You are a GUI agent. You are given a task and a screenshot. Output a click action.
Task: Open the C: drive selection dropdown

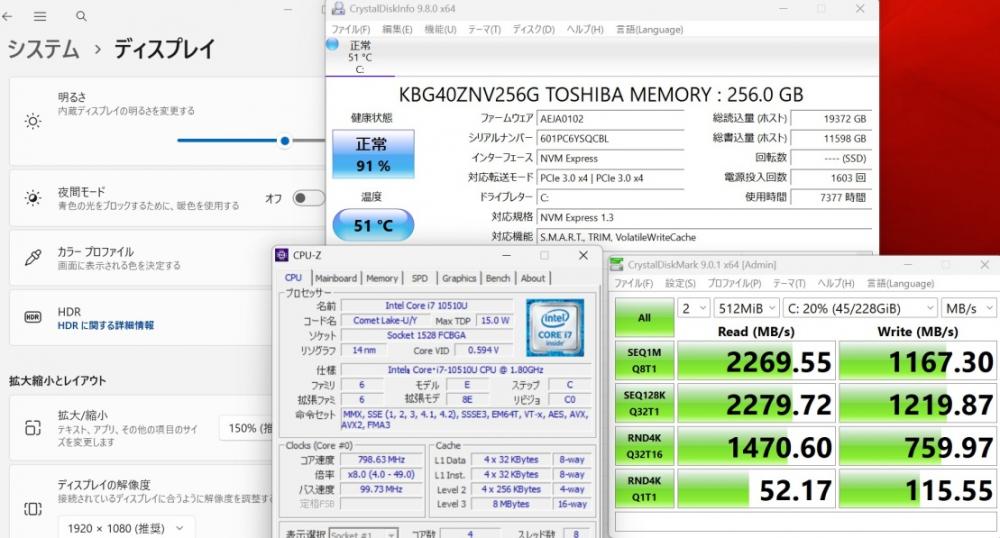860,309
